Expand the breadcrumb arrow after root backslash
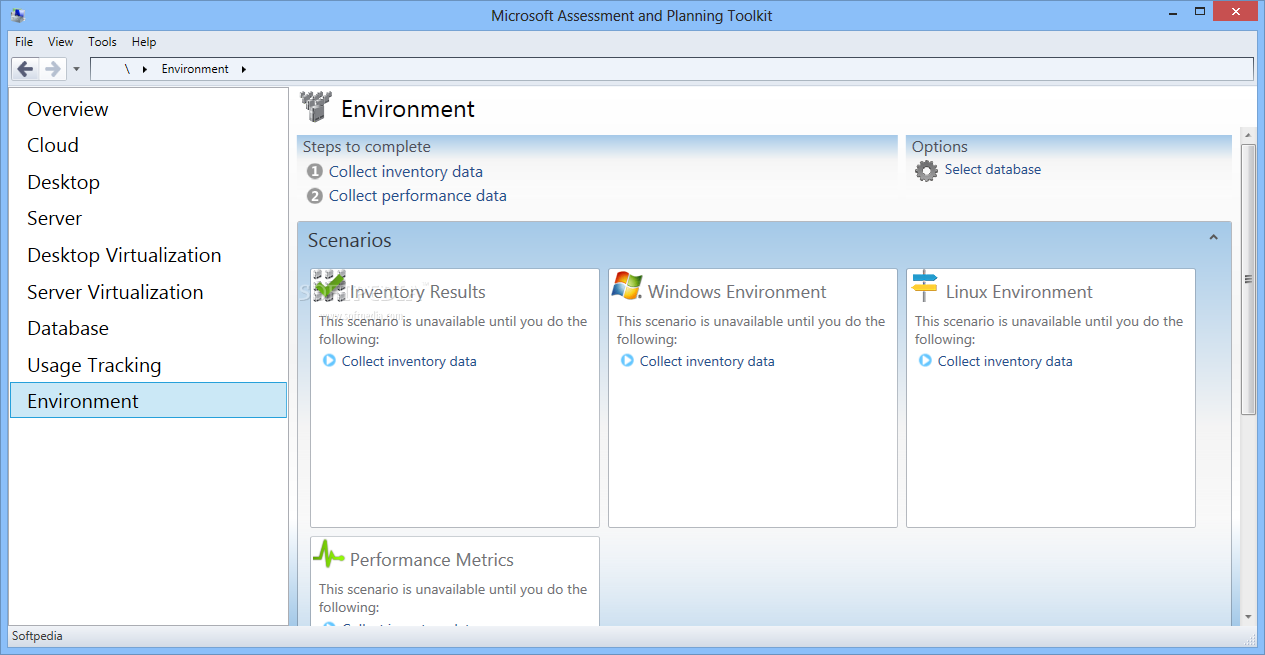Screen dimensions: 1265x655 [x=144, y=69]
